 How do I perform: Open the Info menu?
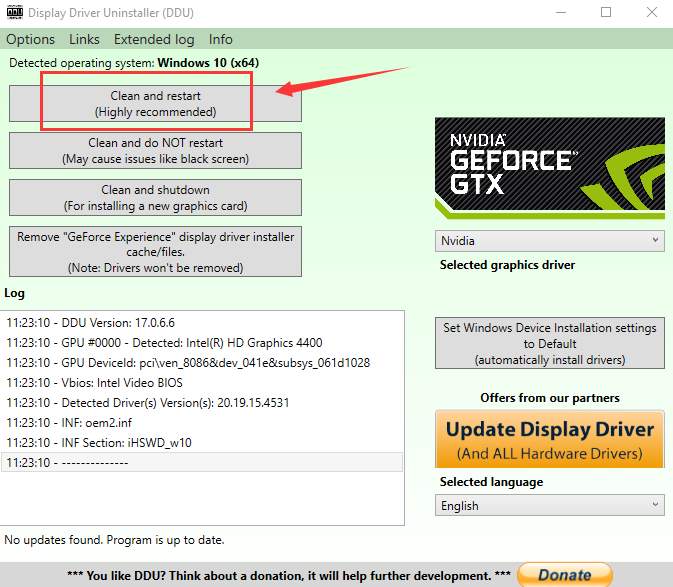point(221,39)
